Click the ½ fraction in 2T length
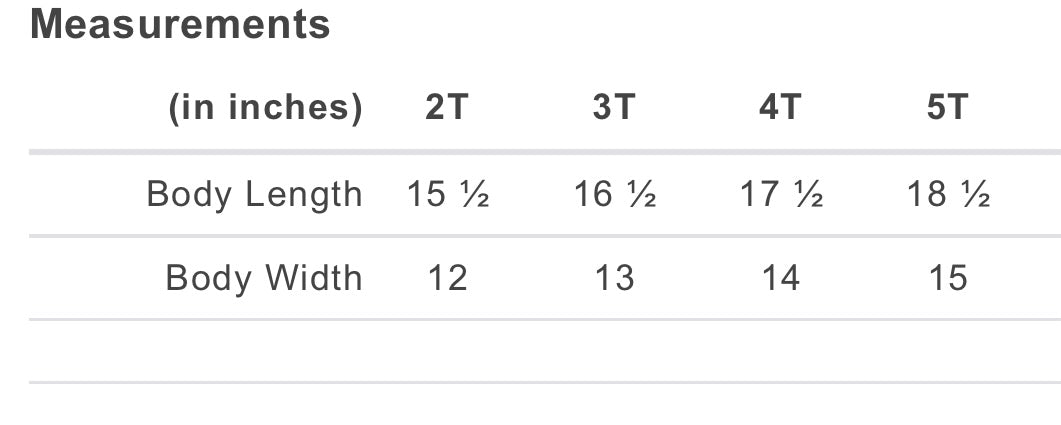1061x425 pixels. point(474,195)
